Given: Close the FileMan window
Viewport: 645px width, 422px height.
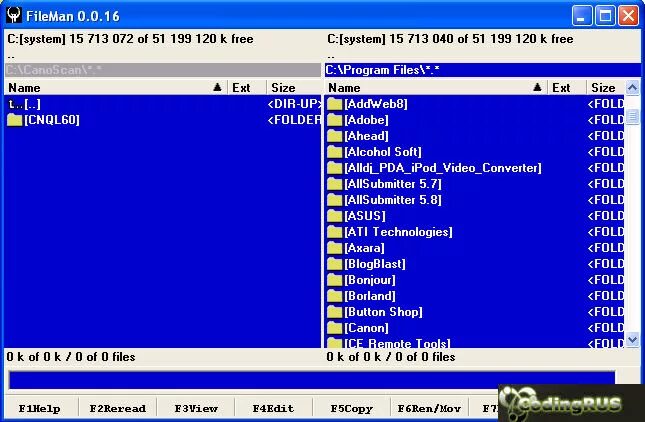Looking at the screenshot, I should tap(629, 16).
